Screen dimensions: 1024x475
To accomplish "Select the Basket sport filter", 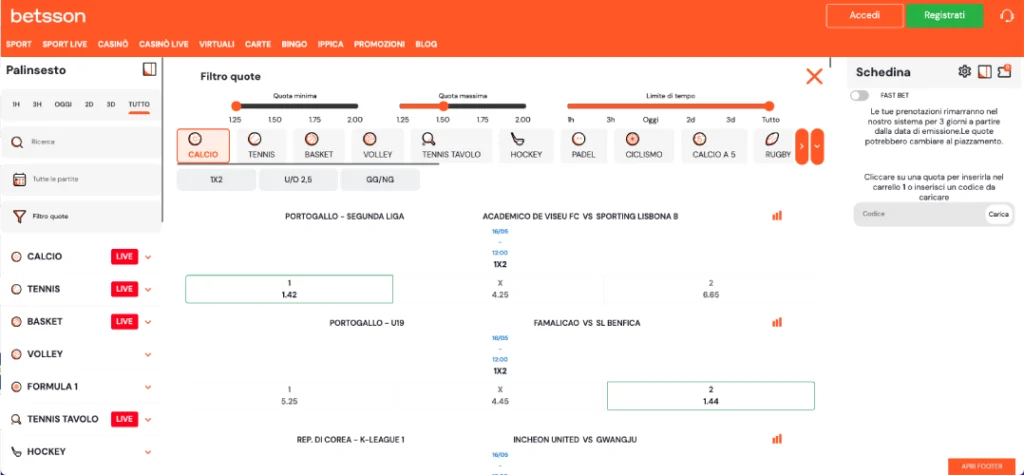I will tap(319, 146).
